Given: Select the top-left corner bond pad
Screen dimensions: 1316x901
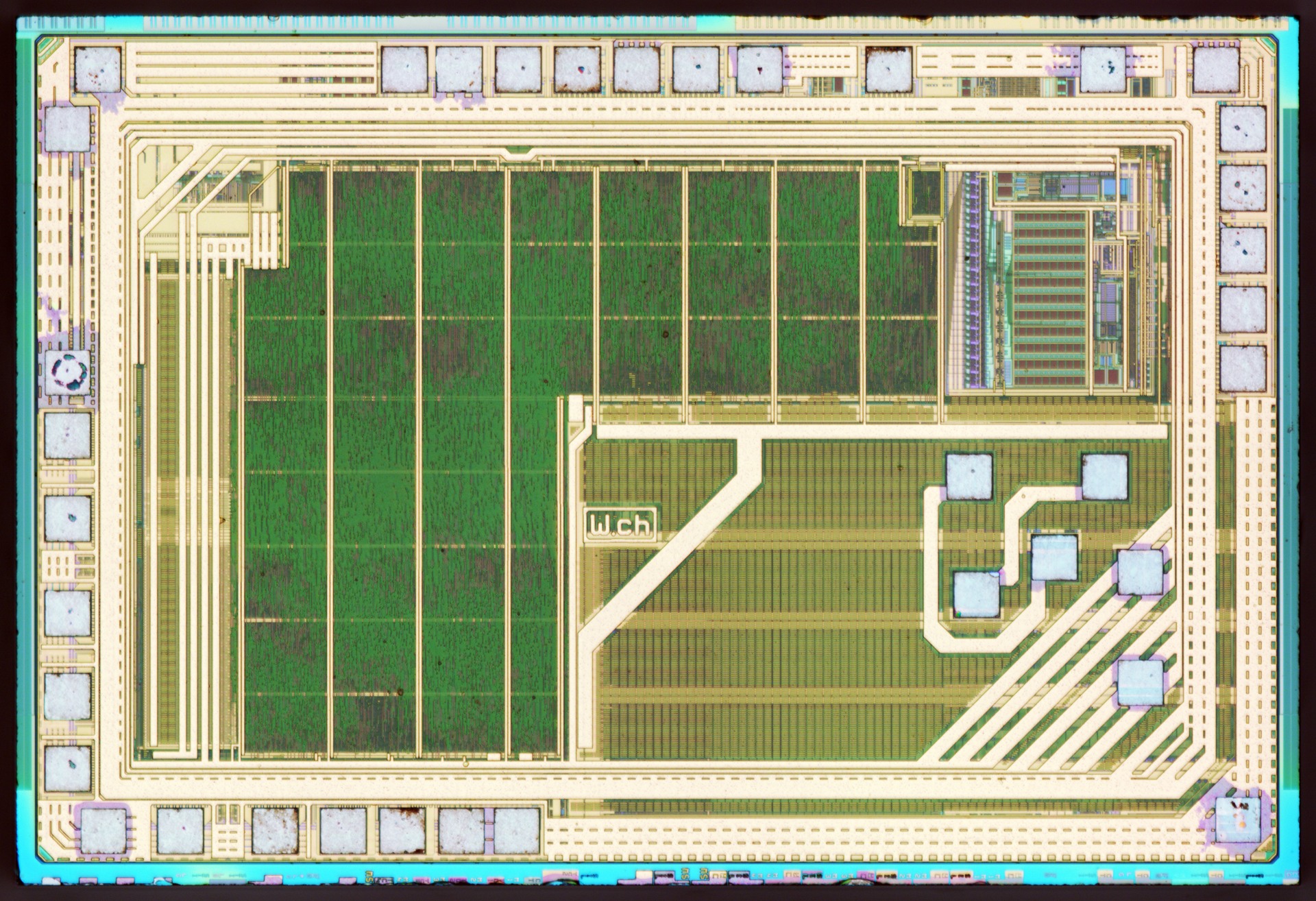Looking at the screenshot, I should point(97,69).
